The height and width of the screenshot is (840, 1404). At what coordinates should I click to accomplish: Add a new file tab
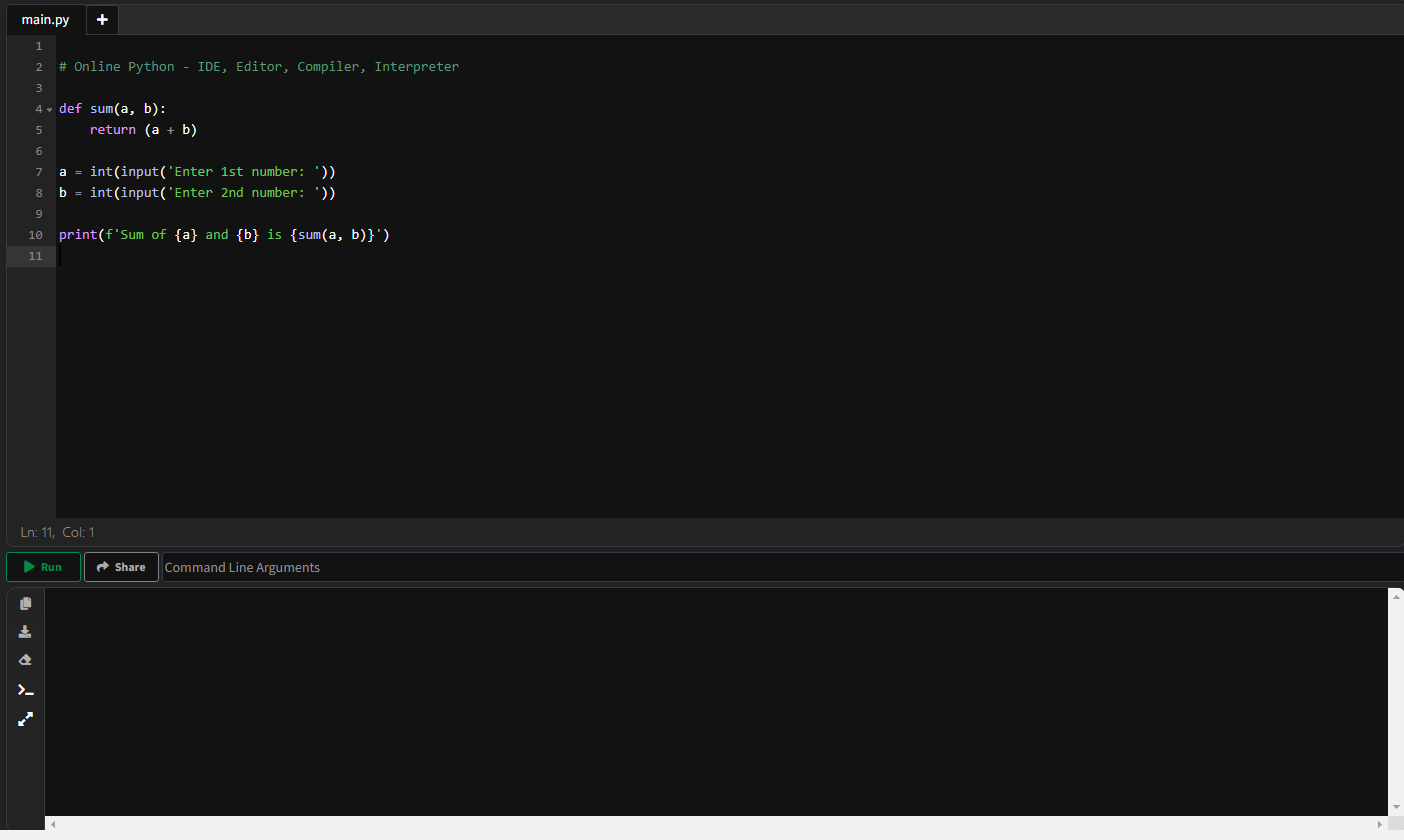(x=102, y=19)
